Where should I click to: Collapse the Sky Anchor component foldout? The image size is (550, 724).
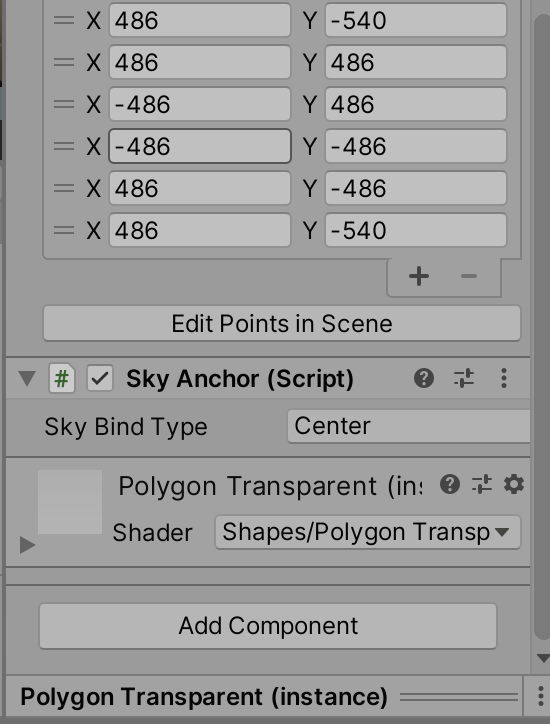27,379
